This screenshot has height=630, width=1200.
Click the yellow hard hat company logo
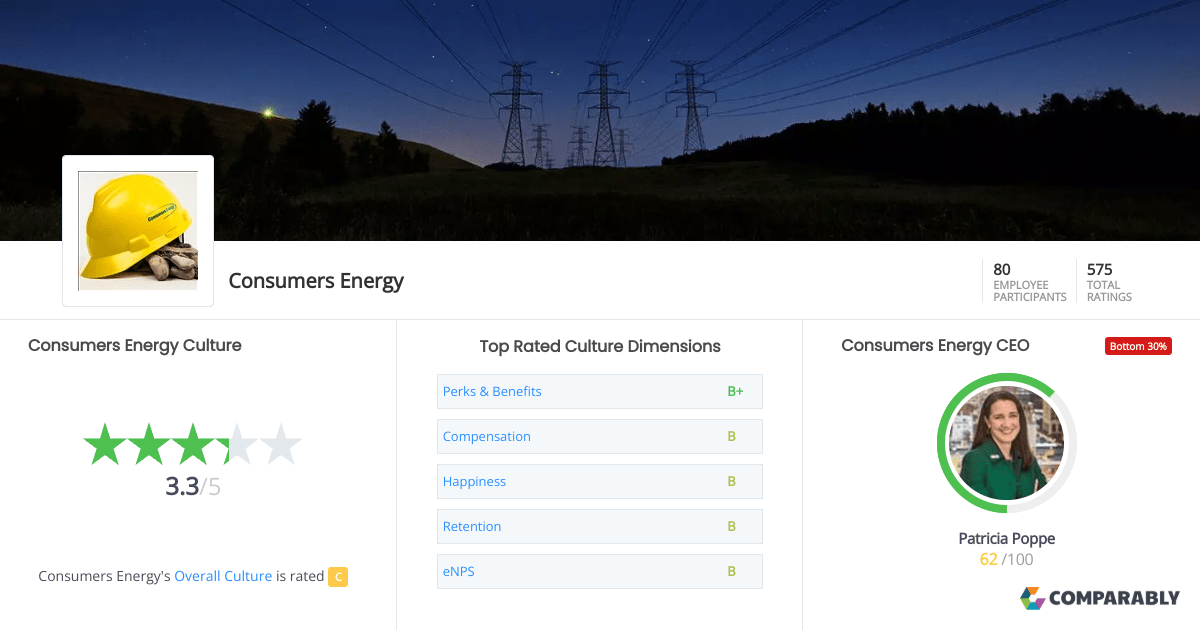click(137, 229)
